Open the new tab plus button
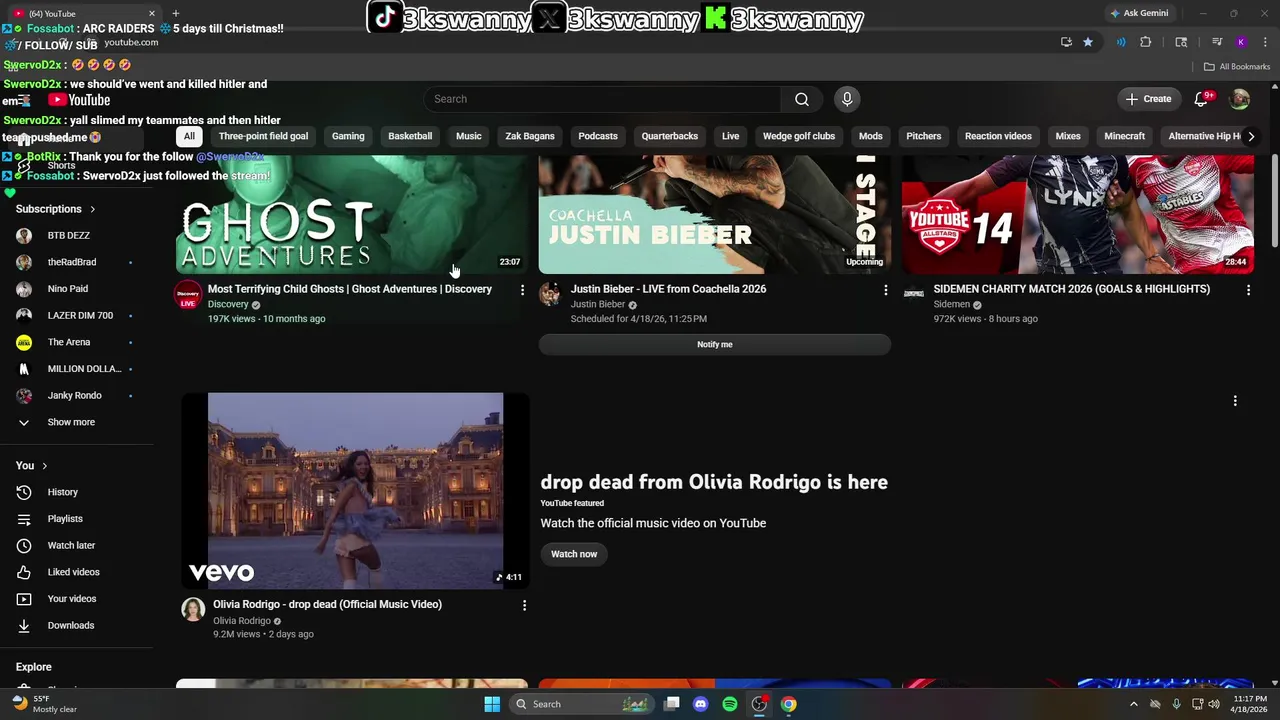This screenshot has width=1280, height=720. point(175,13)
